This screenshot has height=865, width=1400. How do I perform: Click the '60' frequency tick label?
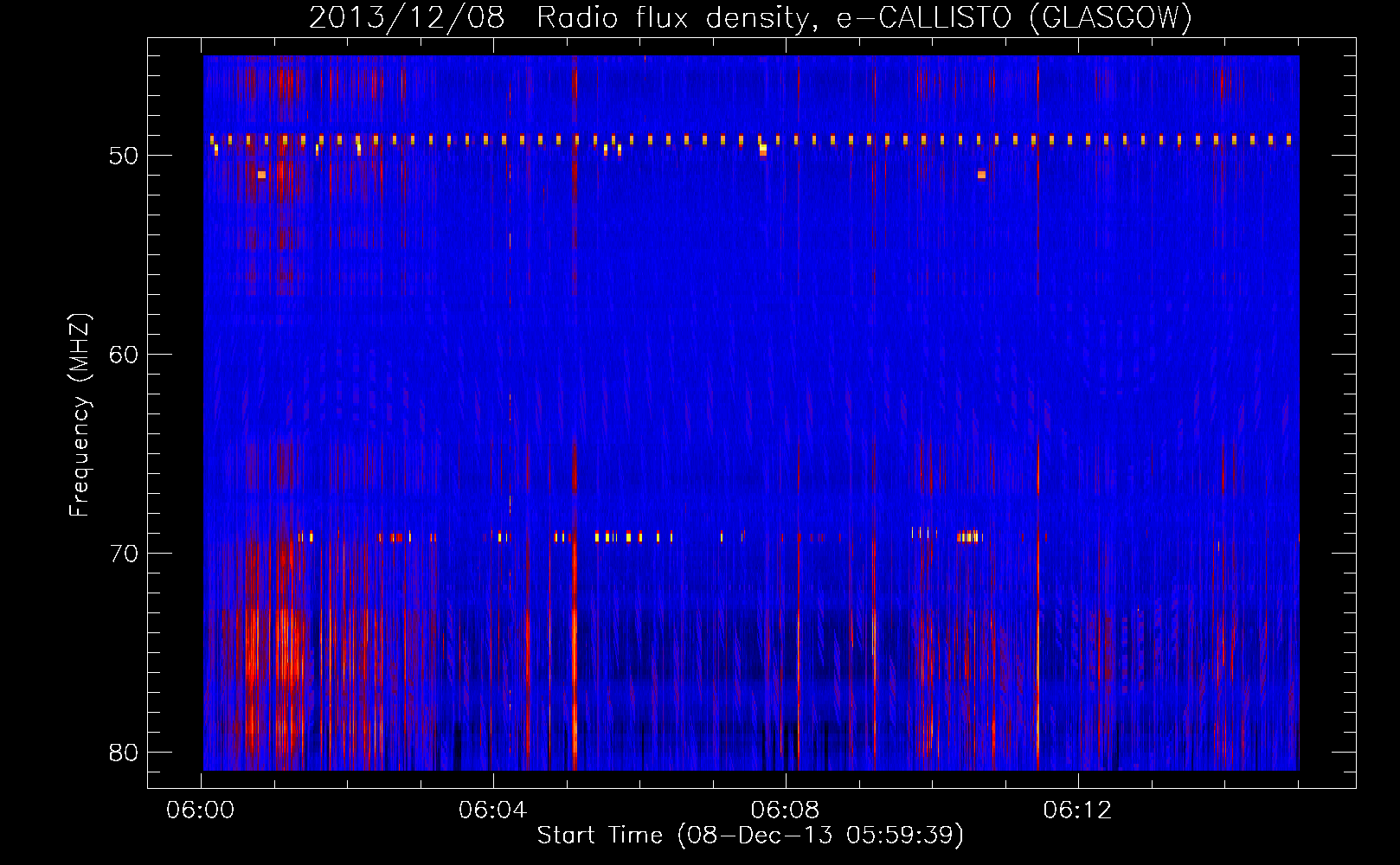coord(124,355)
